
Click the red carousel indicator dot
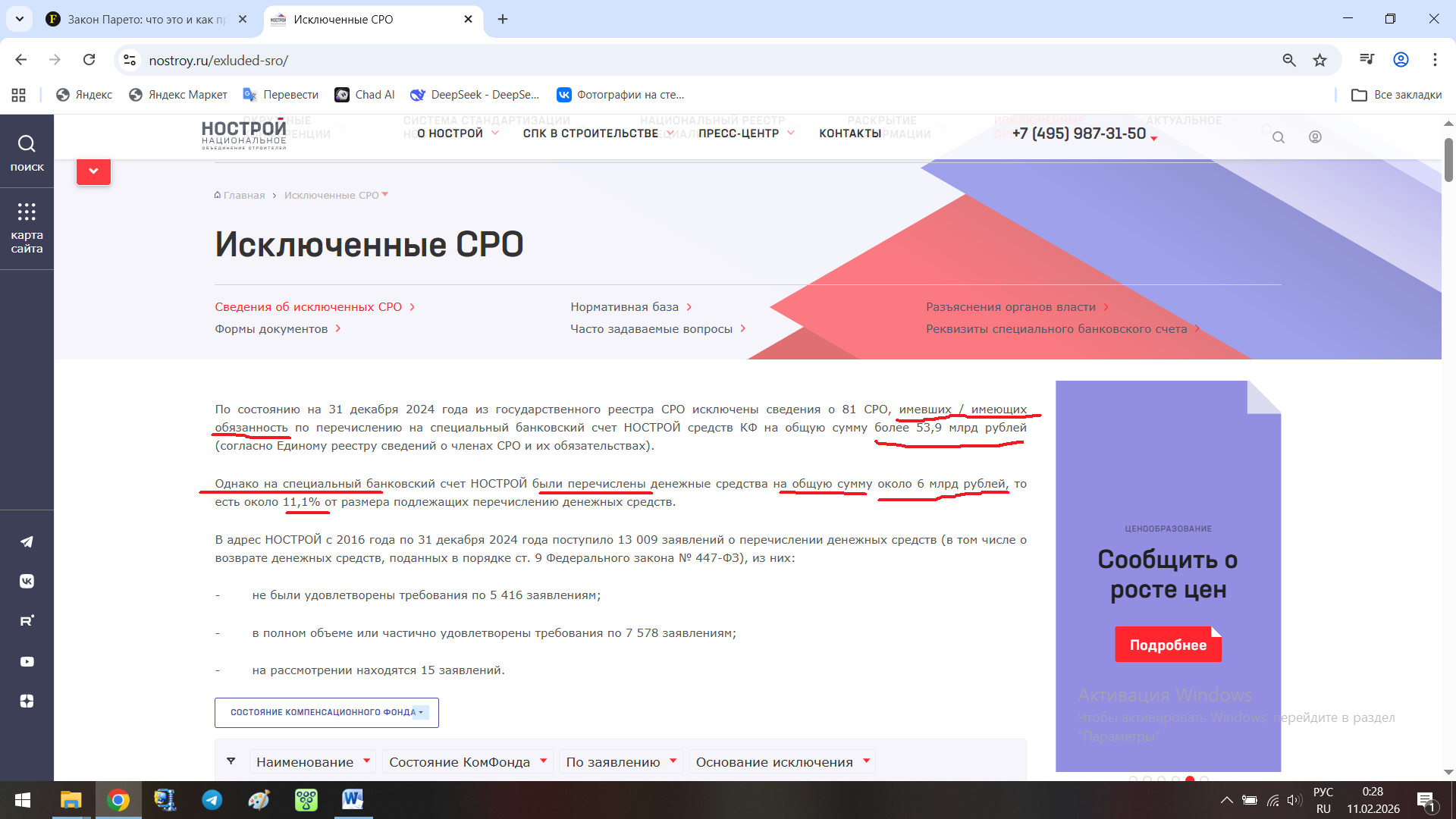1190,779
